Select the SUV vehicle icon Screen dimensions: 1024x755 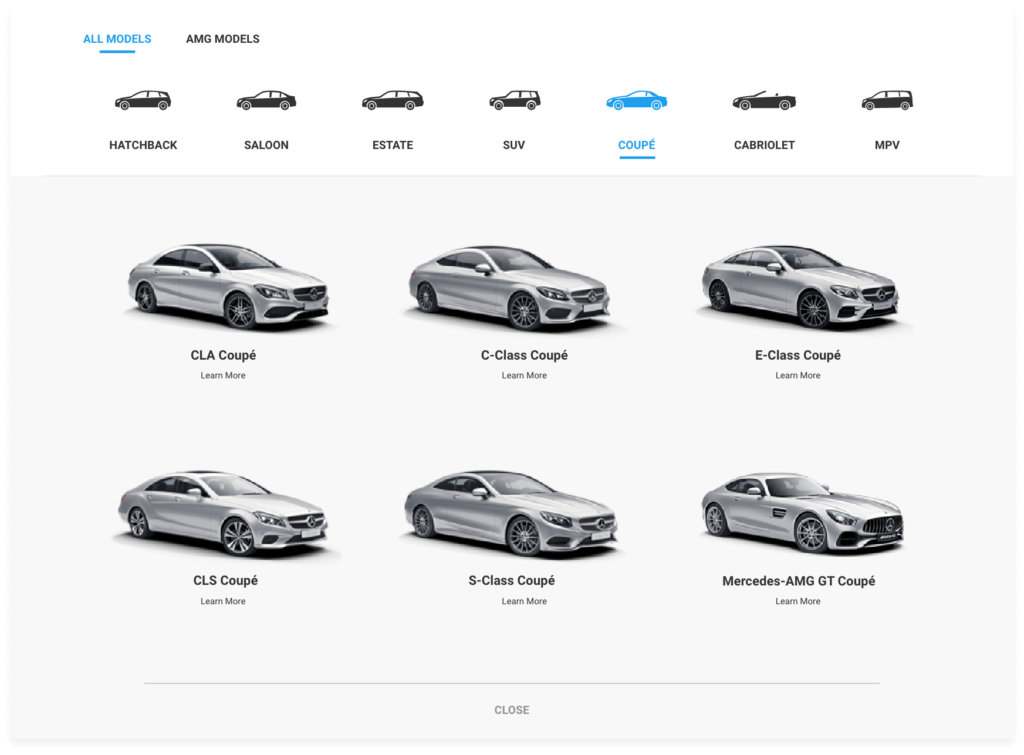click(x=514, y=100)
